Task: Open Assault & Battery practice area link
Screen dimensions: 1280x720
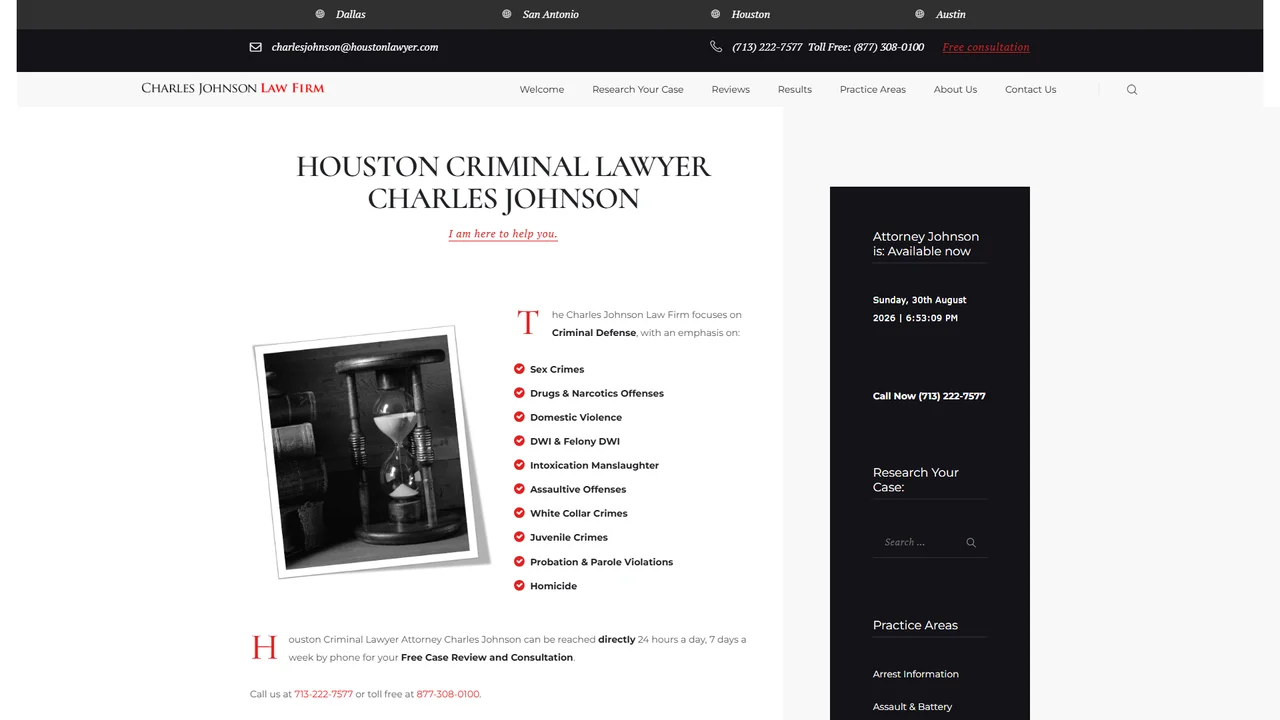Action: (912, 707)
